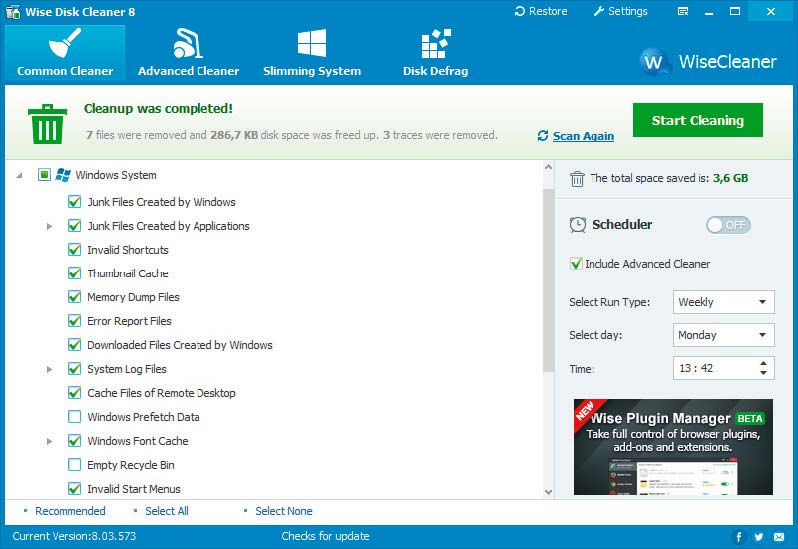The height and width of the screenshot is (549, 798).
Task: Click the Windows System flag icon
Action: click(63, 175)
